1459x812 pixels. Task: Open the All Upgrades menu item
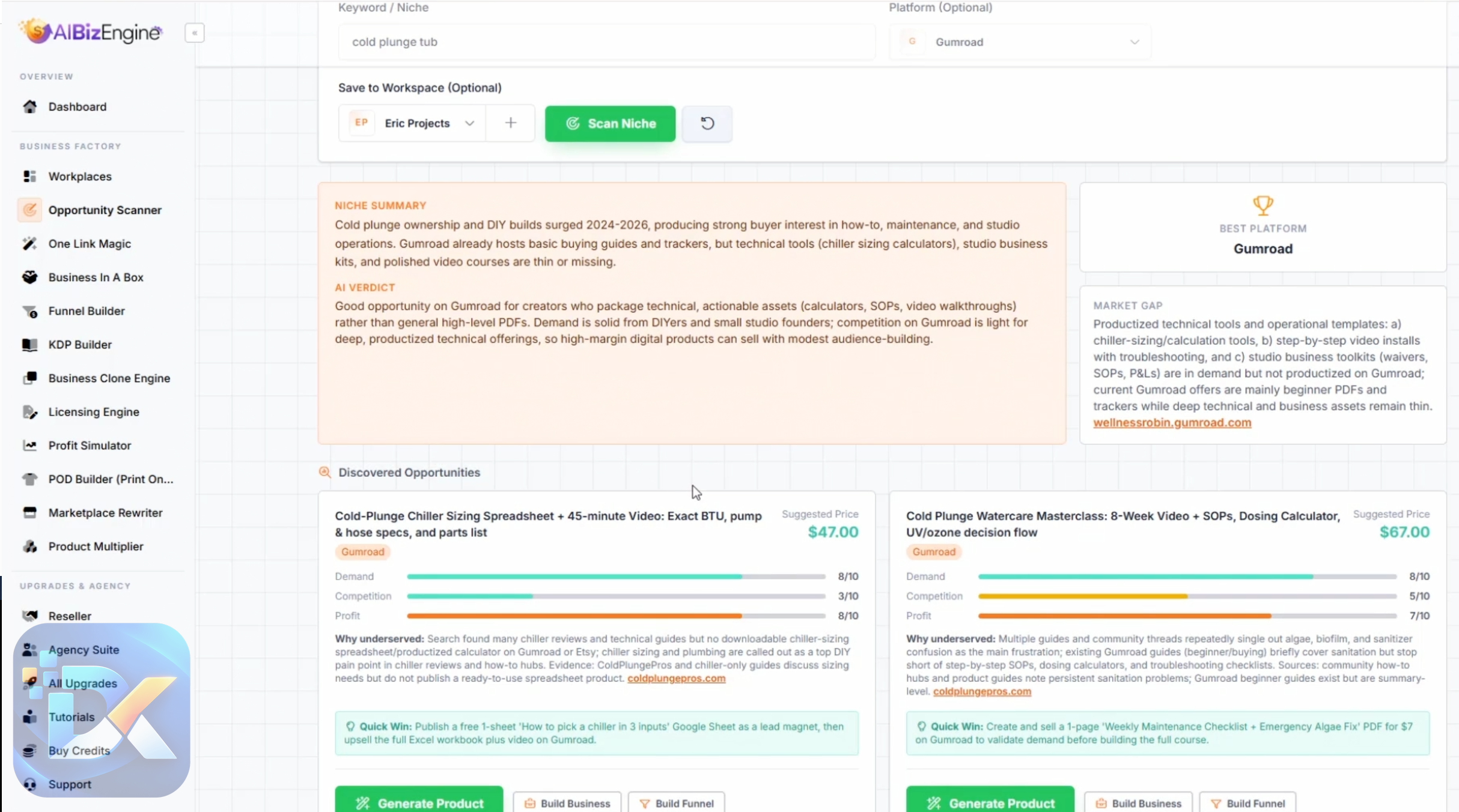[82, 683]
